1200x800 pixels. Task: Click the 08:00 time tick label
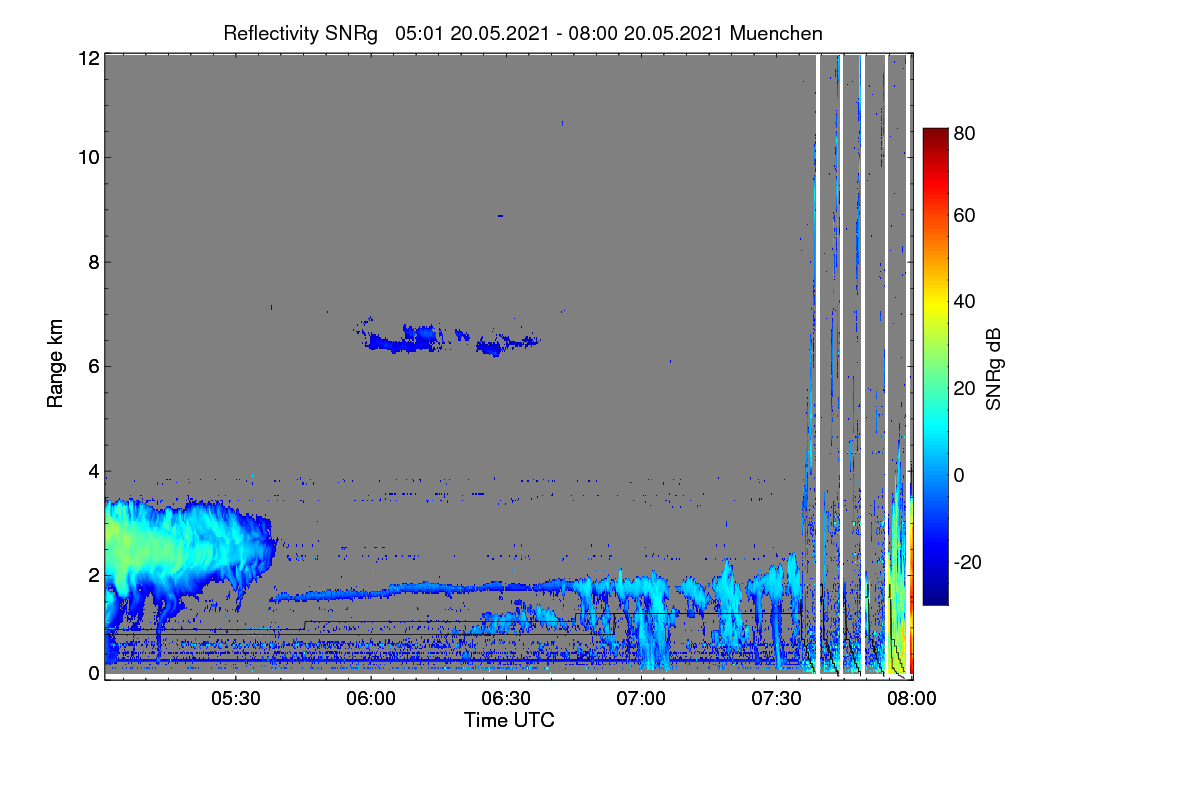912,700
